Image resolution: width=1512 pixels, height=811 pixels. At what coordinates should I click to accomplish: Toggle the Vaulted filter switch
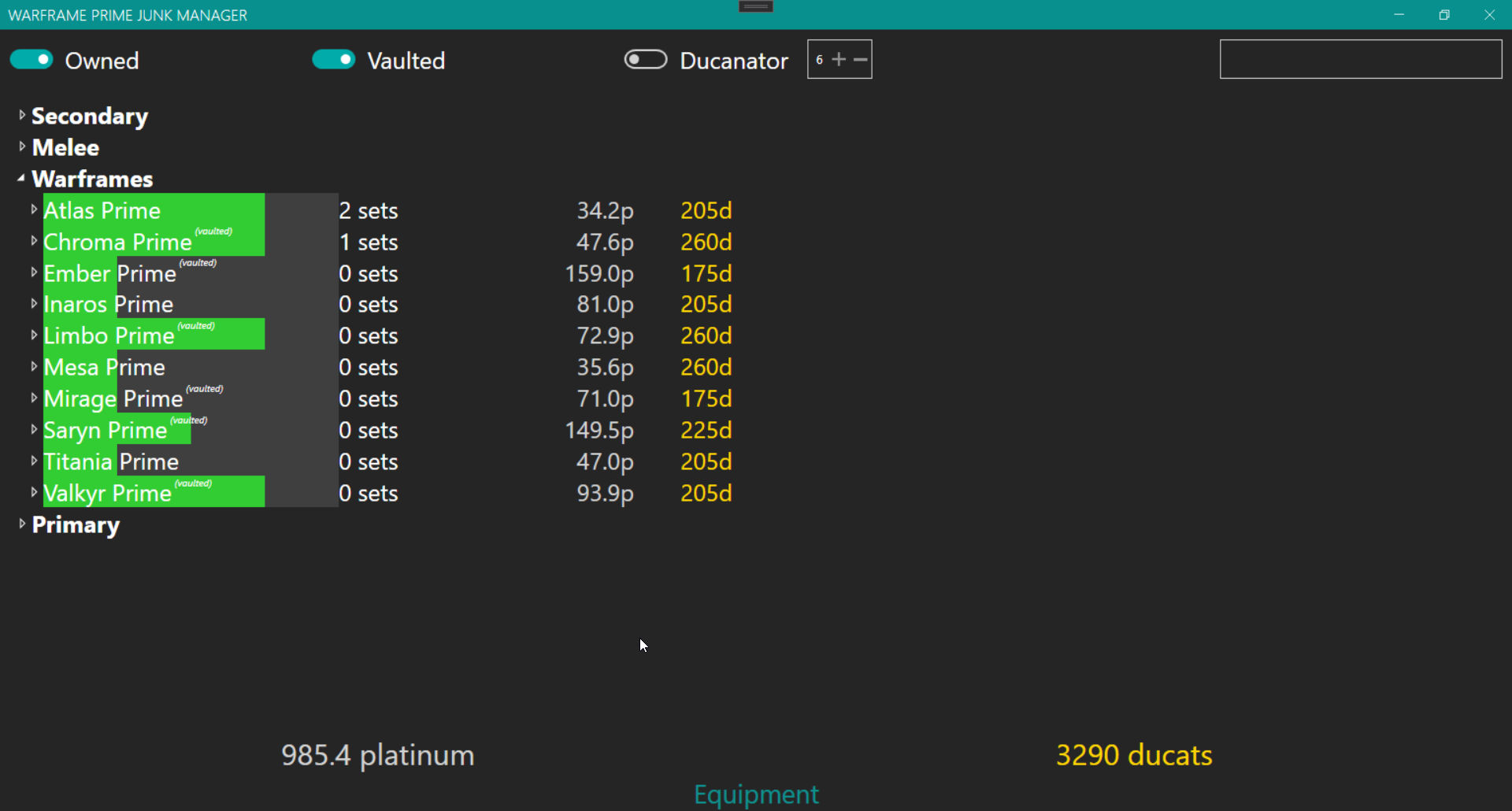[x=334, y=60]
